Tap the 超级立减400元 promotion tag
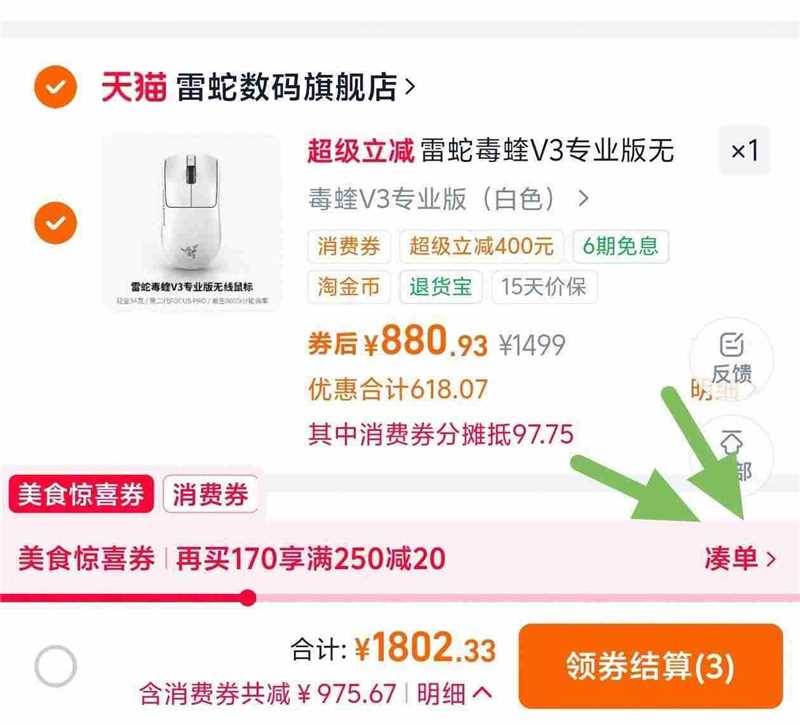This screenshot has width=800, height=725. 481,246
